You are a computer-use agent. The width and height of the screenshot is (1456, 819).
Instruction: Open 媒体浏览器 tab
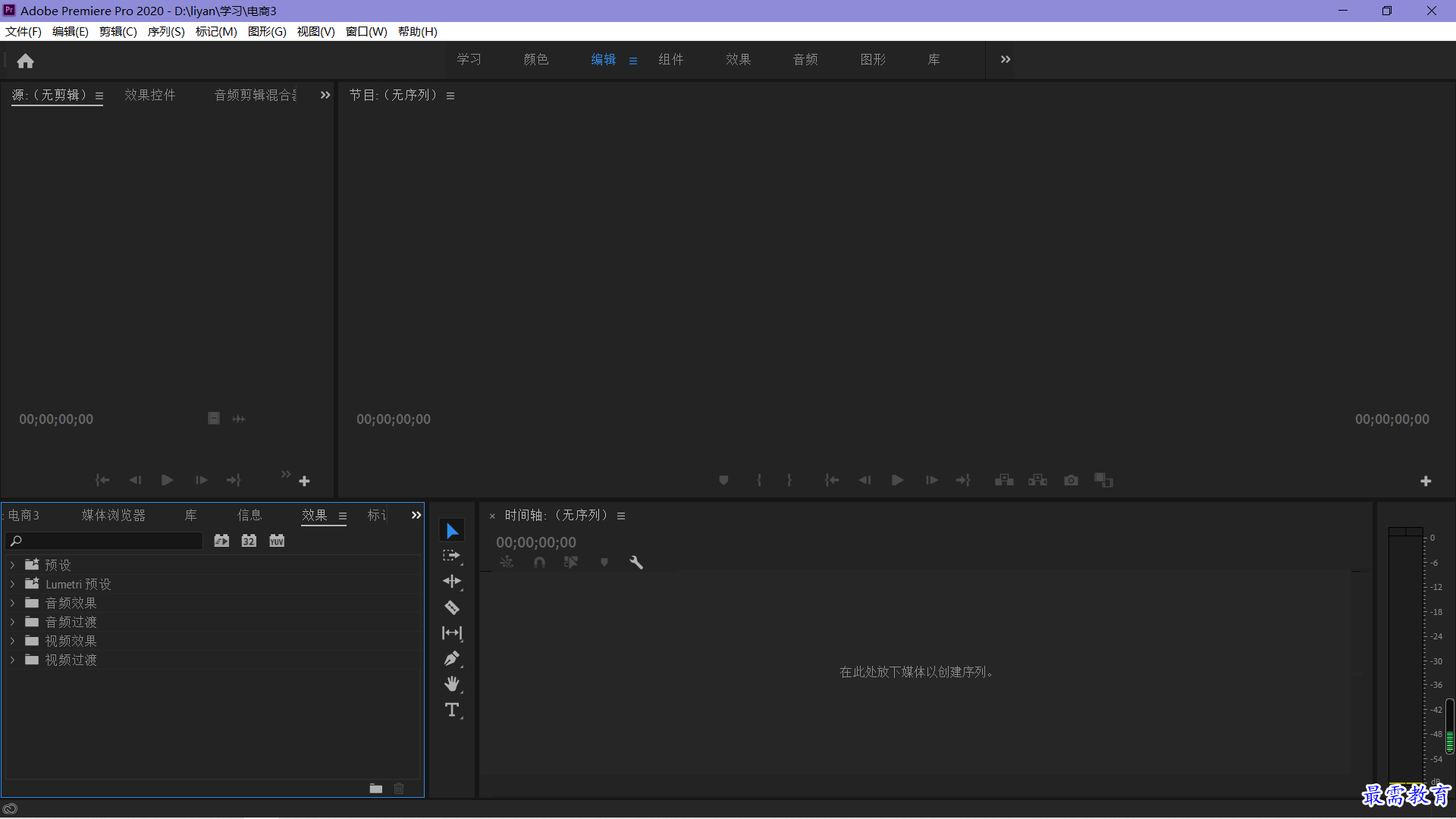(114, 516)
